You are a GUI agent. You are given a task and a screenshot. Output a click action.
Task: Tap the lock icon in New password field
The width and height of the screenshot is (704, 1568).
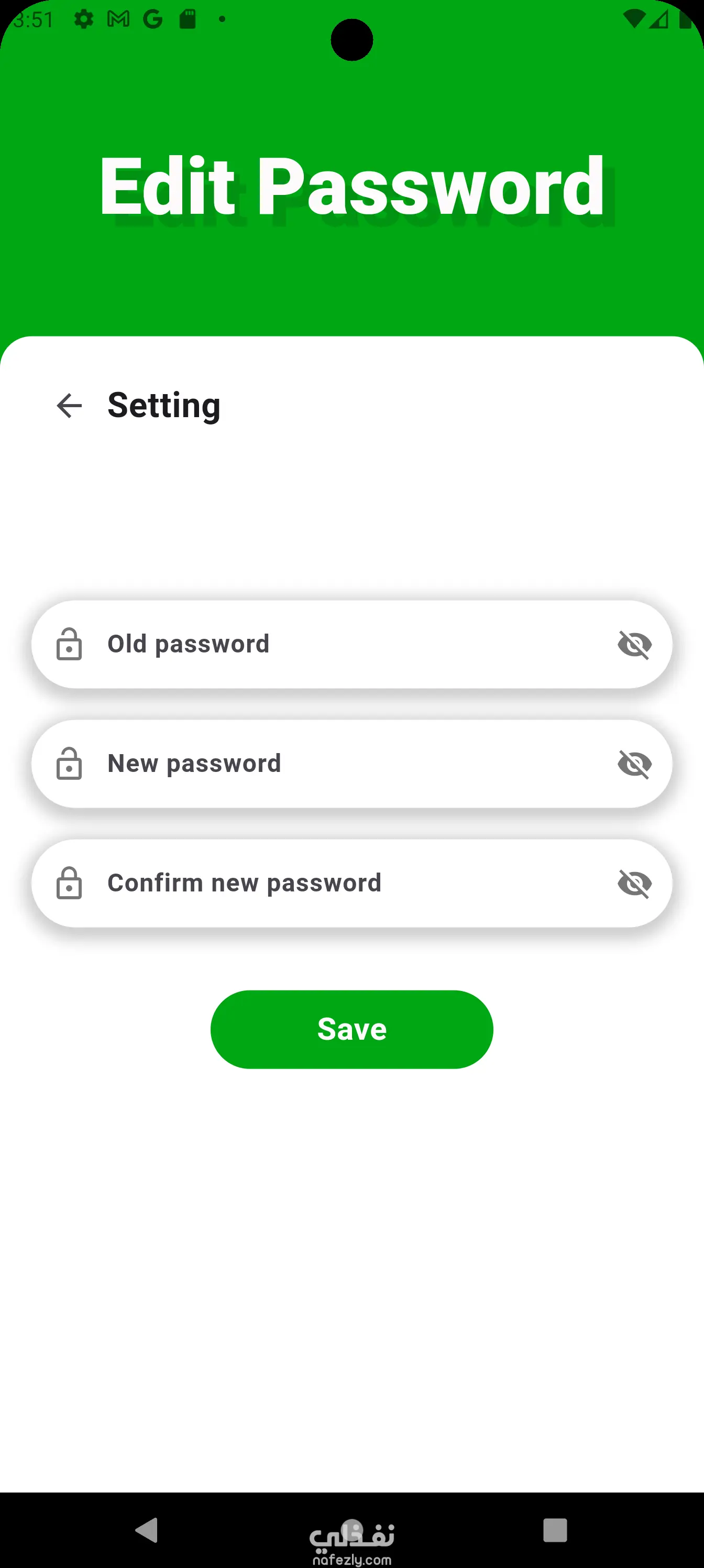[x=69, y=764]
